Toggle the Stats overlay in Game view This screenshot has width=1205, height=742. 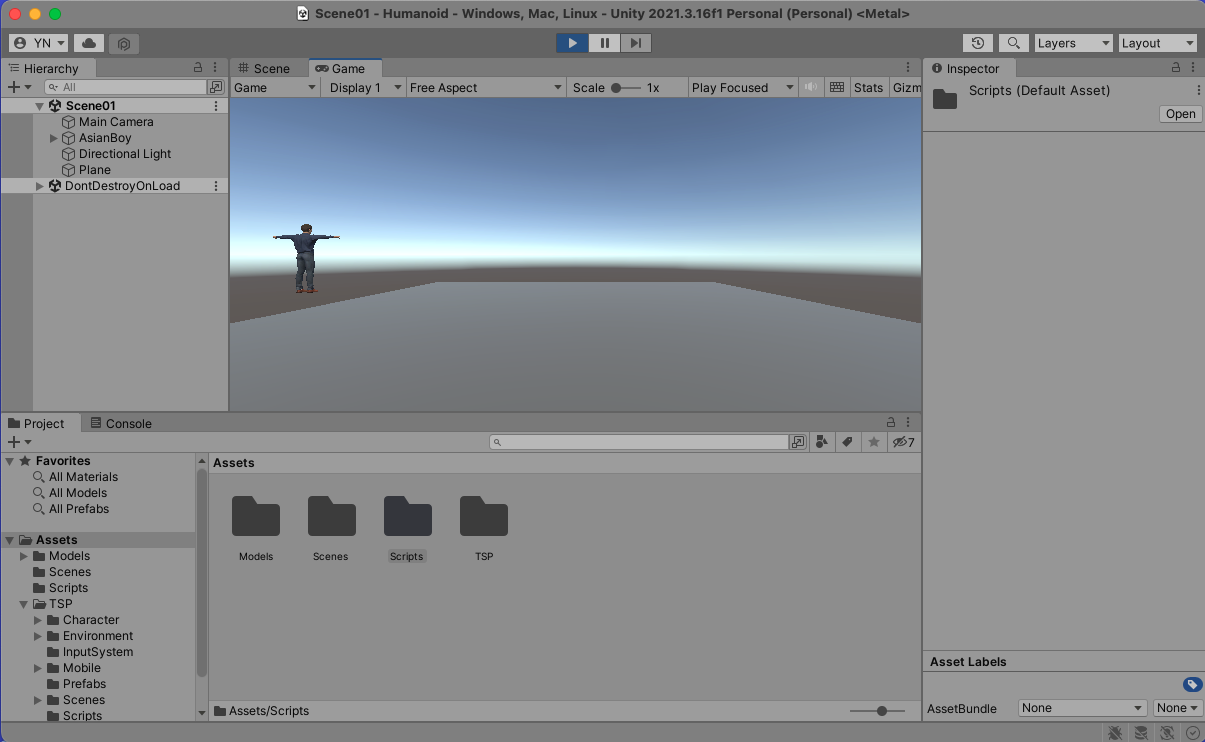[868, 88]
